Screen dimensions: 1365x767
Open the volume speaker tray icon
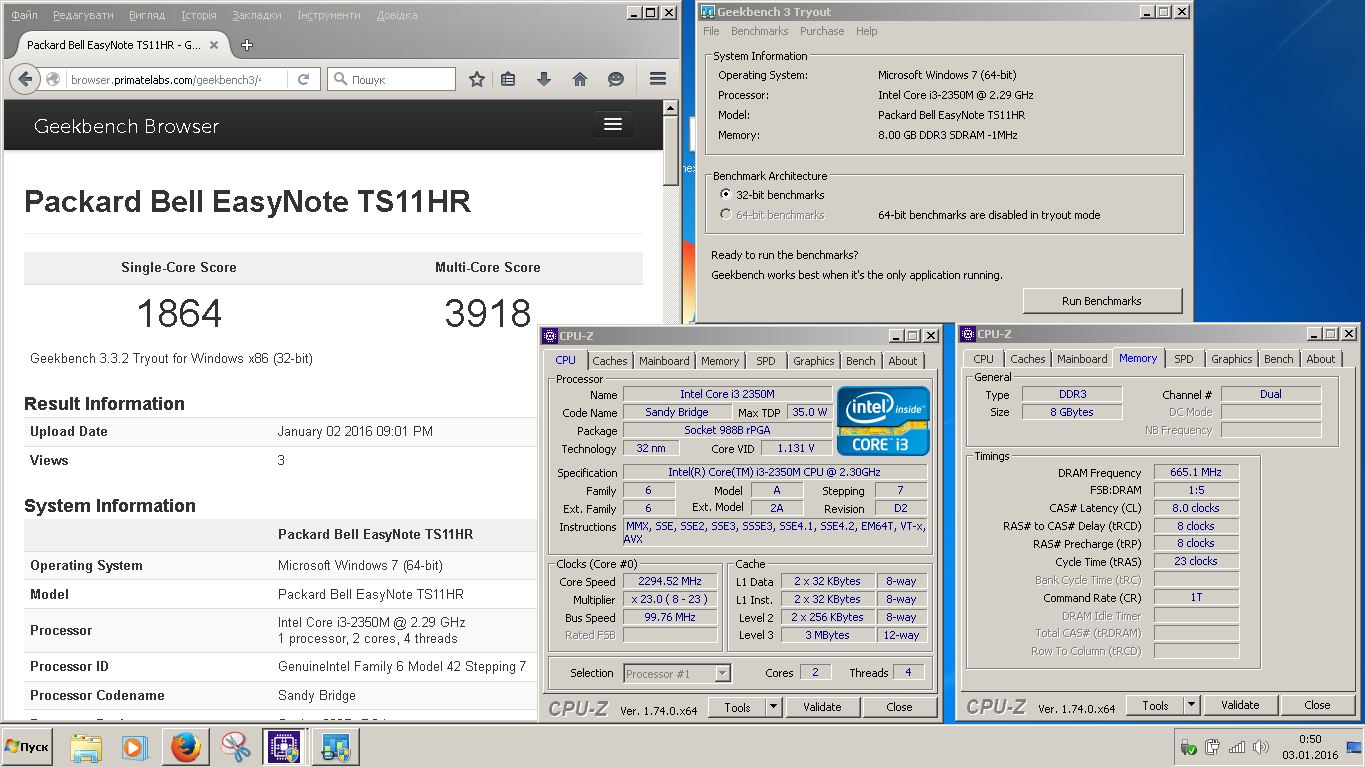click(x=1260, y=747)
